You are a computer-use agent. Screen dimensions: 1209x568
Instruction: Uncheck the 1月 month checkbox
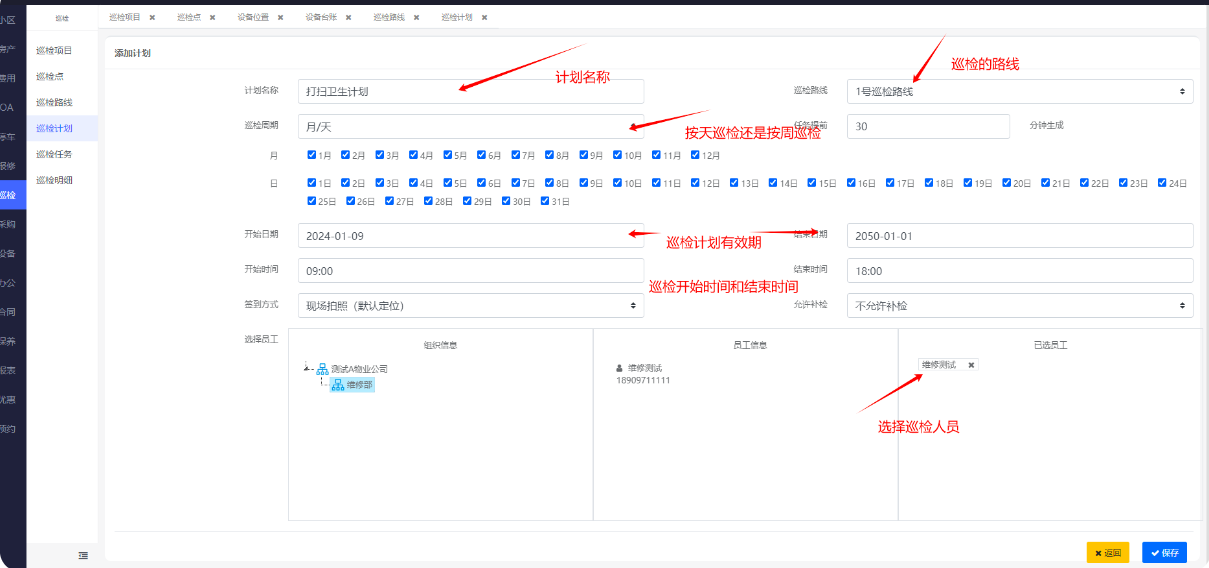(x=313, y=155)
